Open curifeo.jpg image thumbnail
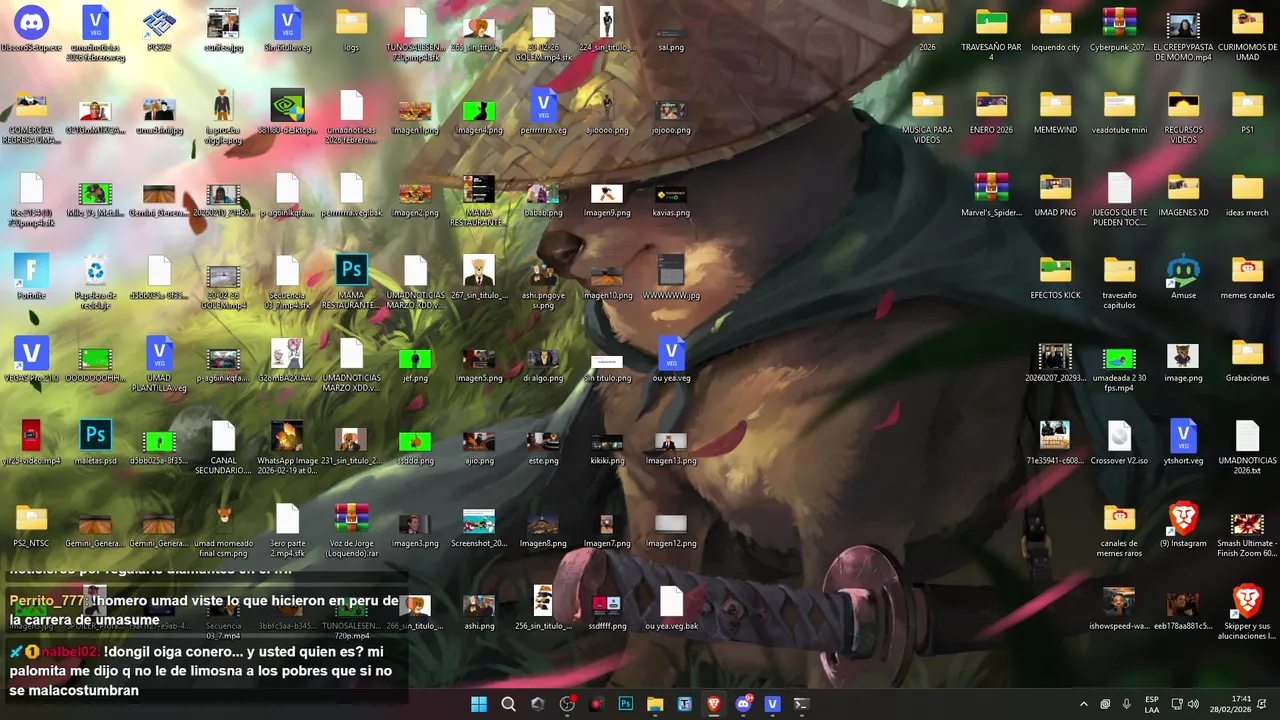 223,30
